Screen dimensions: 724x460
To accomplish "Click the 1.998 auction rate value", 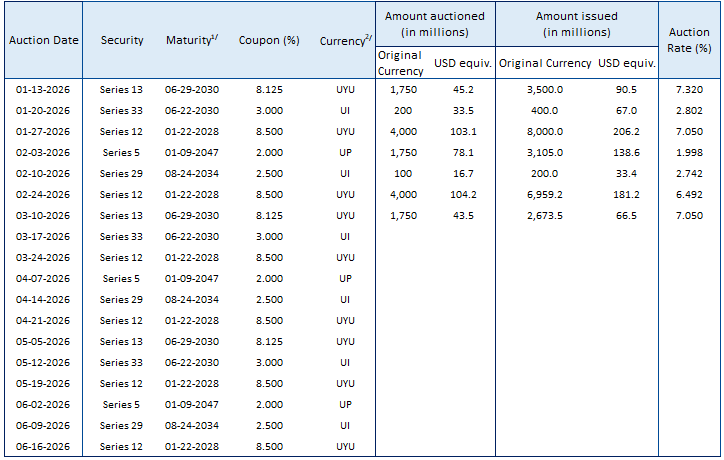I will [x=689, y=152].
